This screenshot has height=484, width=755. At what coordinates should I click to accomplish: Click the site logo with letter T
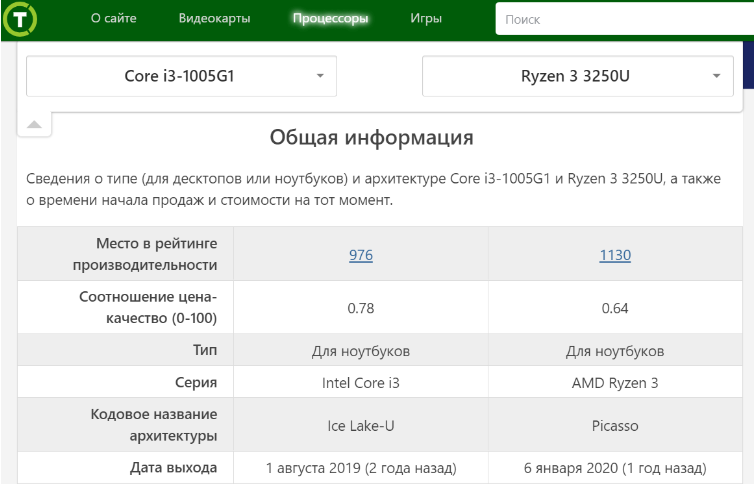click(19, 19)
